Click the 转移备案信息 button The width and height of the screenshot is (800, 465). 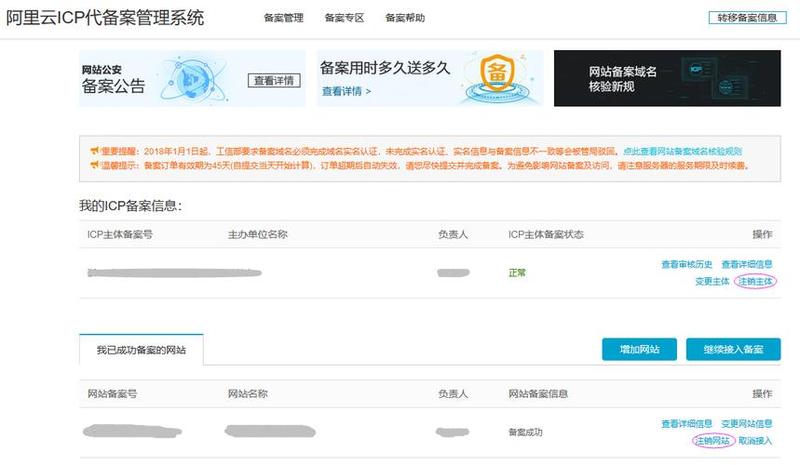[x=747, y=18]
